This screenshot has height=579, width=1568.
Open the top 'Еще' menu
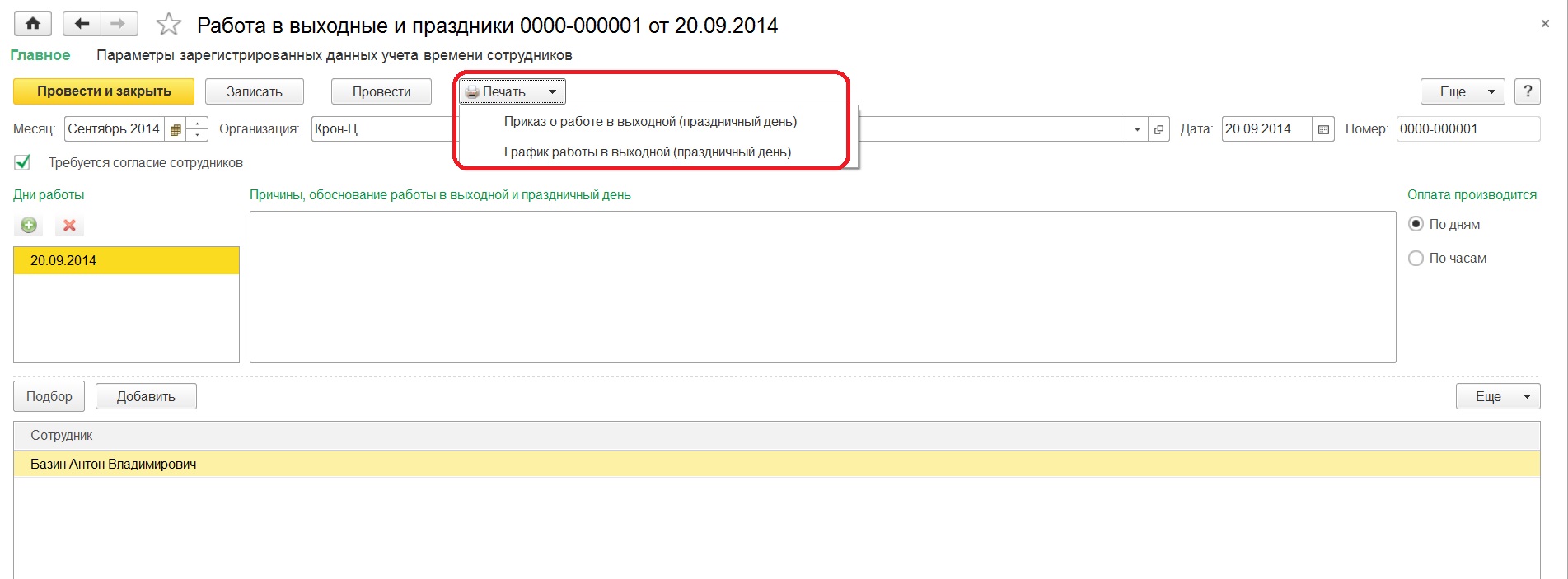(1463, 91)
